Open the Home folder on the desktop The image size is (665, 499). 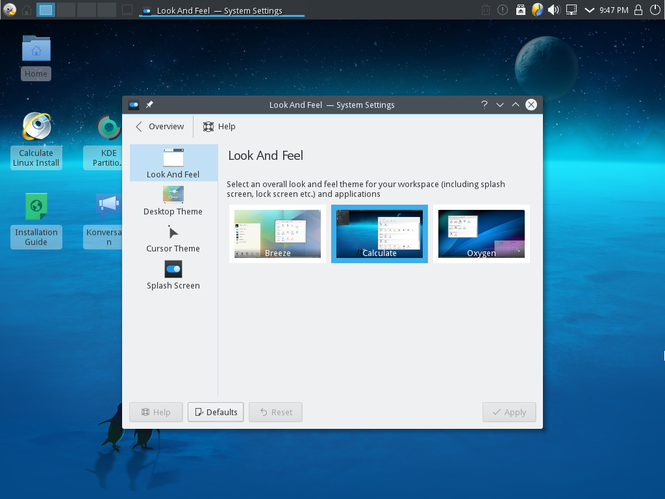[36, 57]
